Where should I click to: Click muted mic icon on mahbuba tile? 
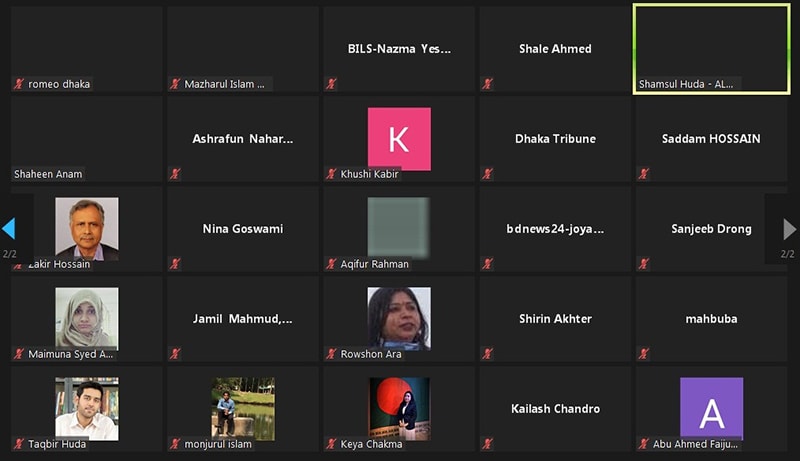[643, 354]
